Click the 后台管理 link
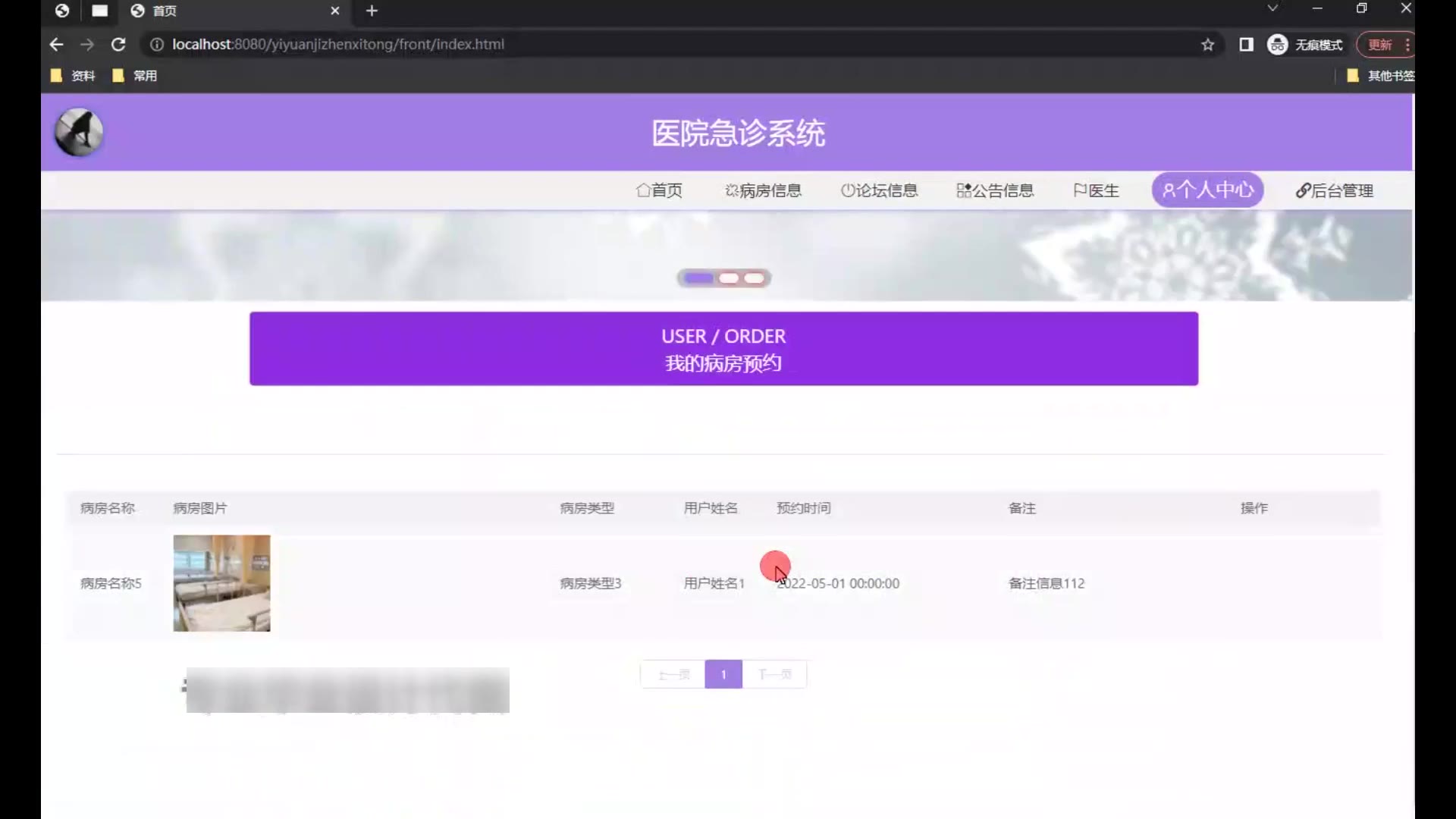1456x819 pixels. [1334, 190]
